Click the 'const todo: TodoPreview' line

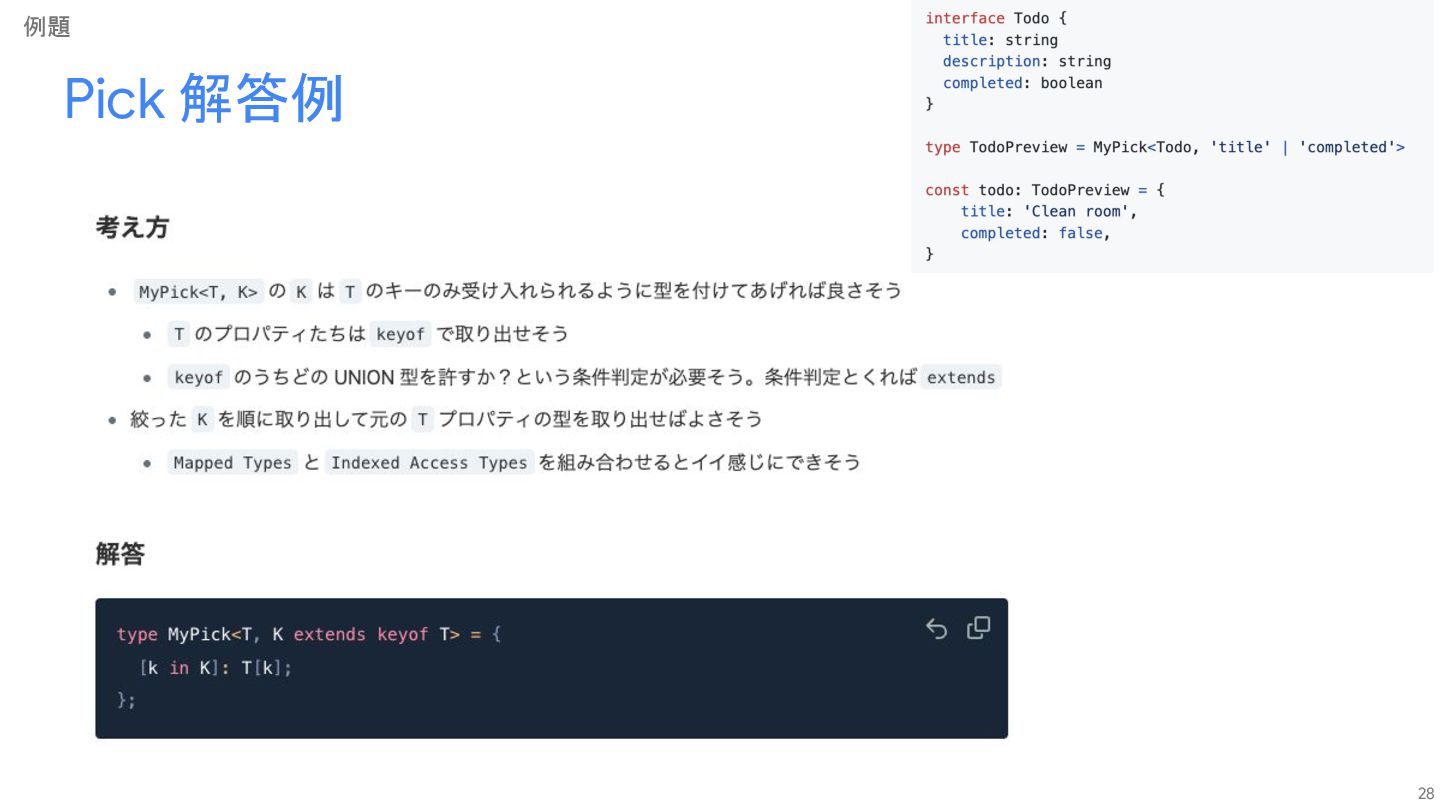click(1045, 190)
